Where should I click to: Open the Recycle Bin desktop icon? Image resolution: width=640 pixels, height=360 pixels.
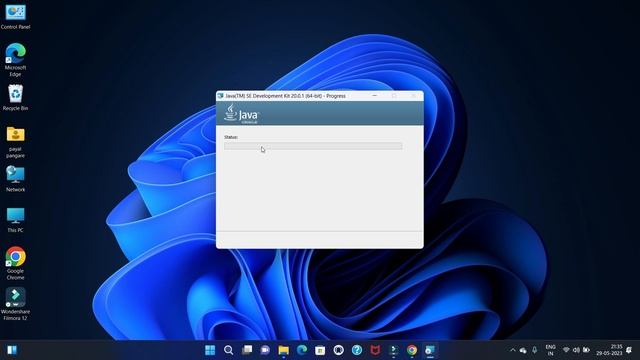tap(16, 98)
